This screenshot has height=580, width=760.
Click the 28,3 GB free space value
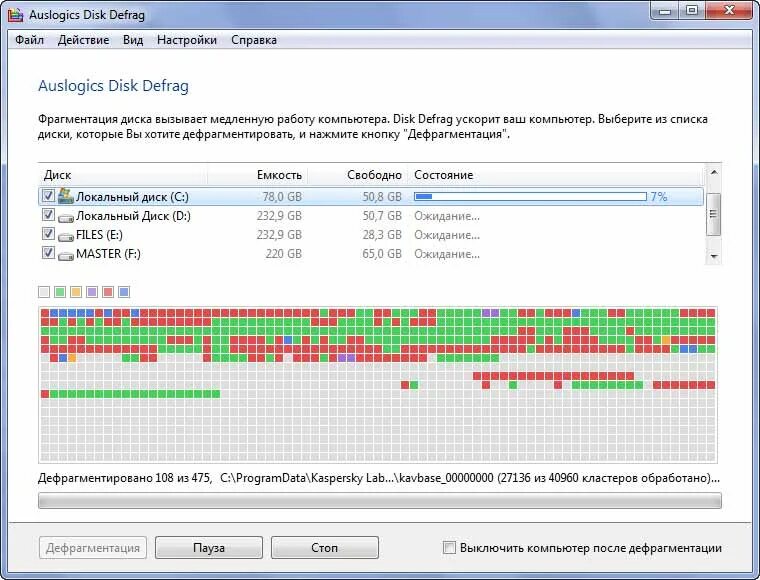[382, 235]
